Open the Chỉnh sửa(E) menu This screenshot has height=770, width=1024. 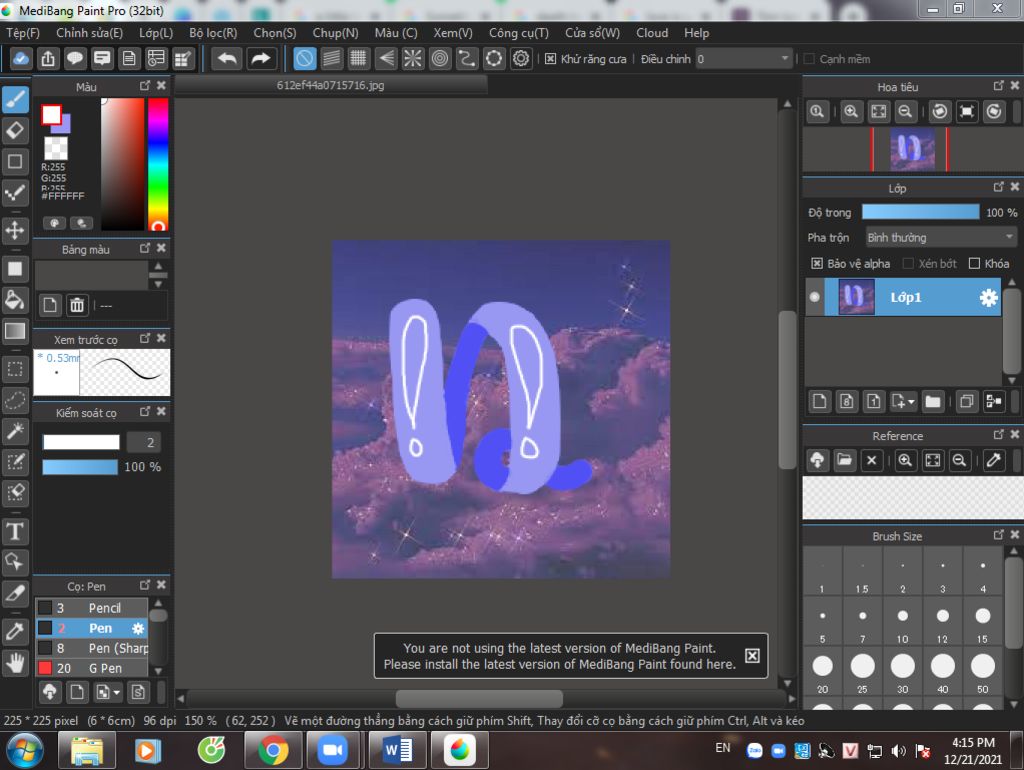coord(89,33)
